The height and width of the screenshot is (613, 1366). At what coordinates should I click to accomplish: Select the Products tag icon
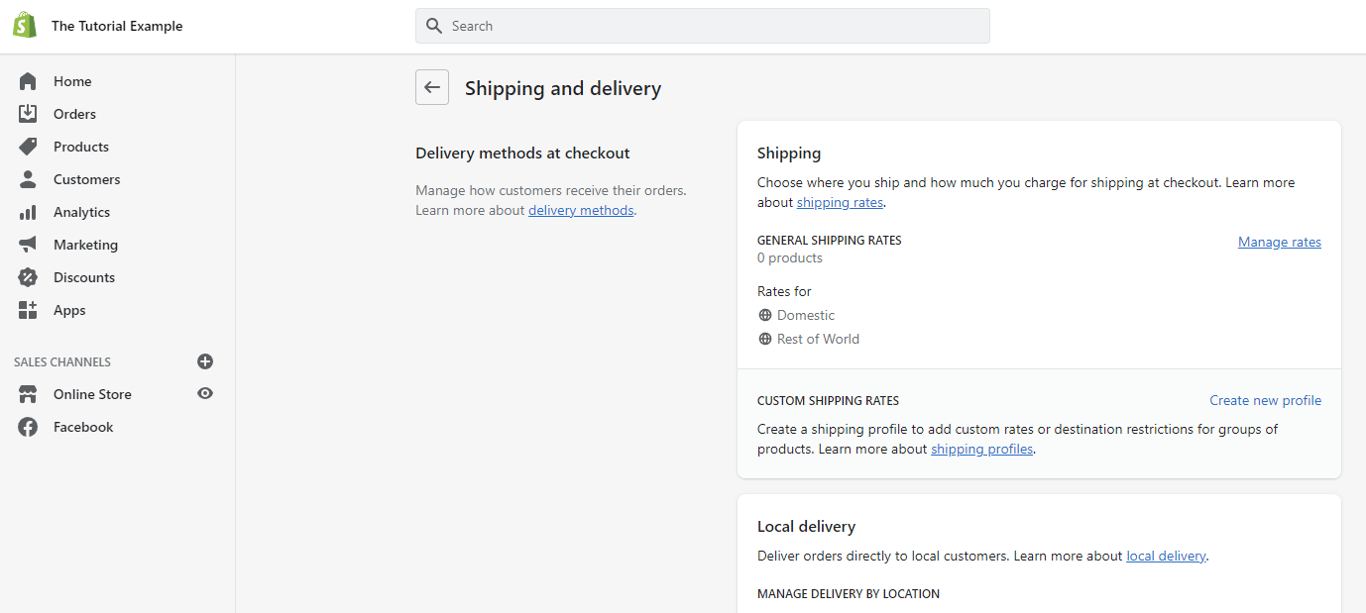click(28, 146)
